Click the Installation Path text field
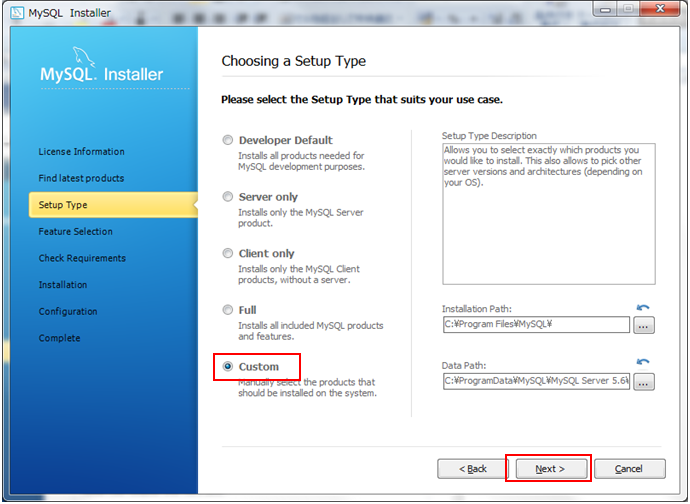Image resolution: width=690 pixels, height=504 pixels. pos(536,324)
